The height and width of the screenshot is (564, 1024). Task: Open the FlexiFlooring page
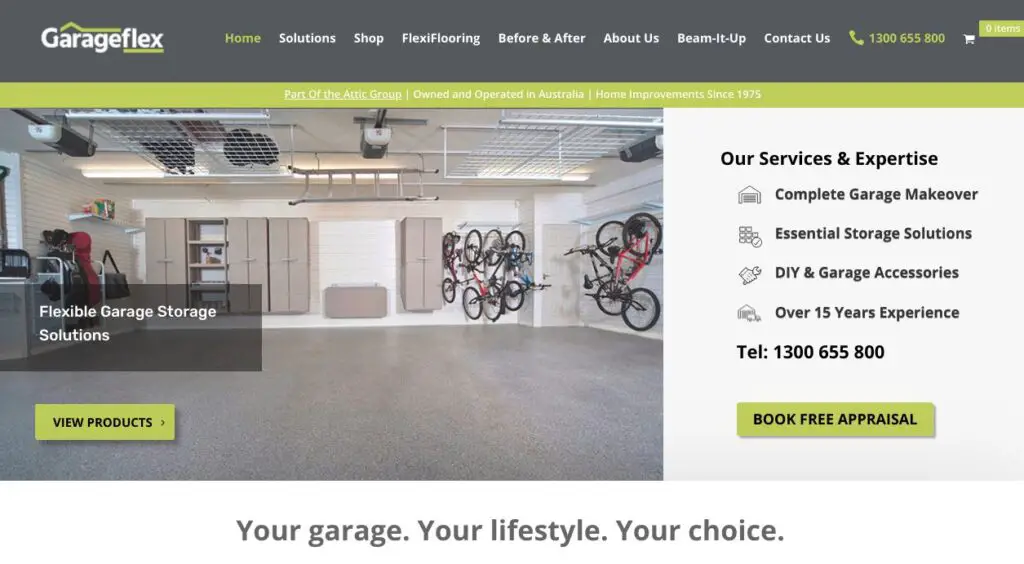tap(441, 38)
